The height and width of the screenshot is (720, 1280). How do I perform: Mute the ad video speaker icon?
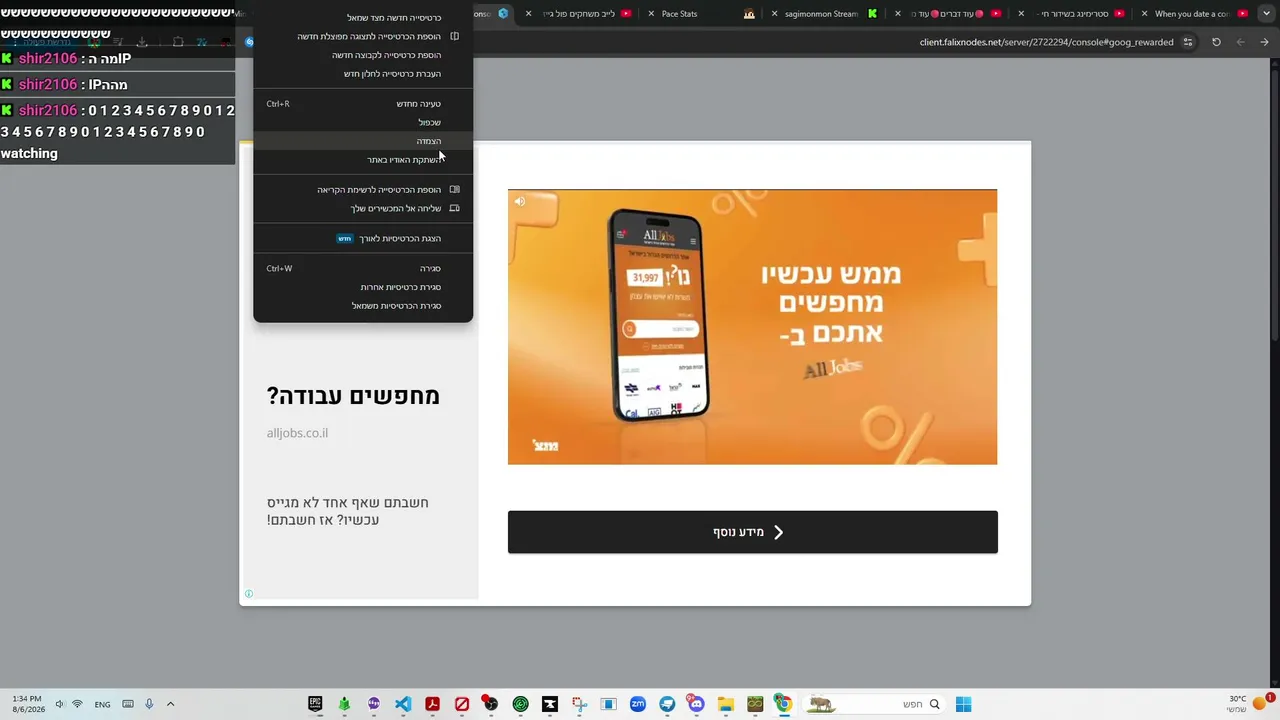(520, 201)
